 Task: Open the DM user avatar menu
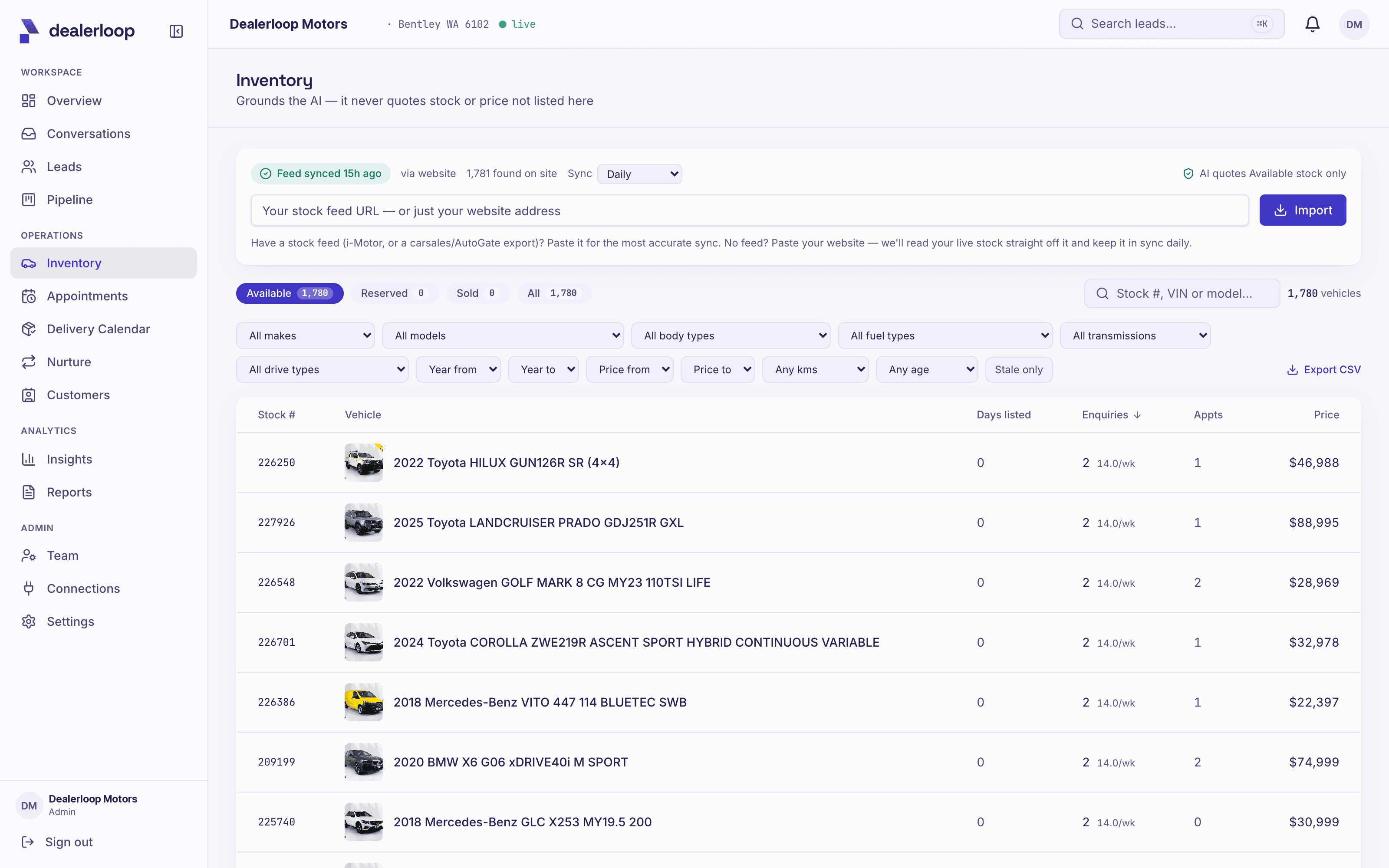click(x=1354, y=24)
